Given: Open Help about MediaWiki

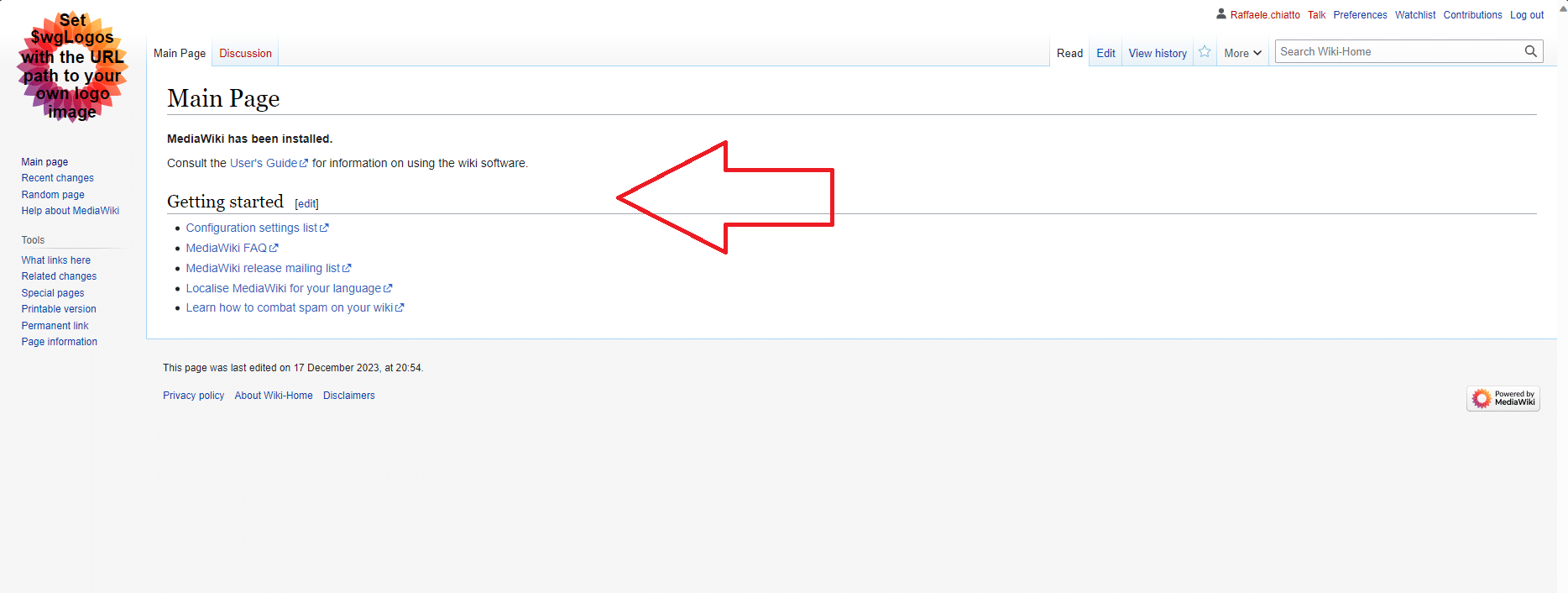Looking at the screenshot, I should (71, 211).
